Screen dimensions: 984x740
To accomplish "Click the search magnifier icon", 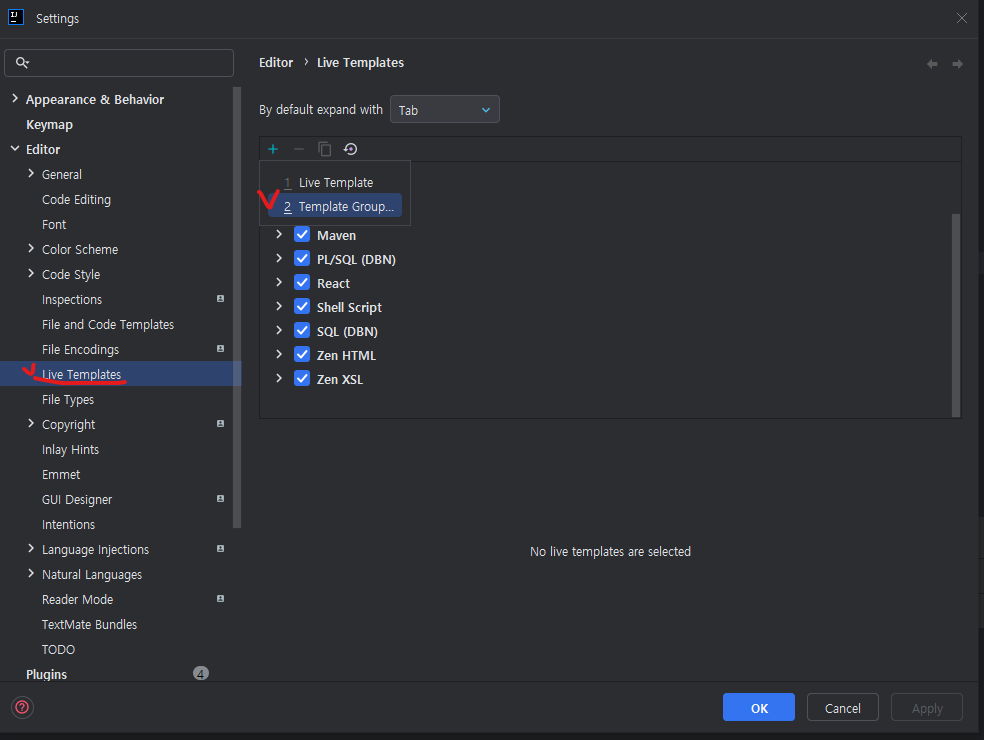I will pyautogui.click(x=23, y=63).
